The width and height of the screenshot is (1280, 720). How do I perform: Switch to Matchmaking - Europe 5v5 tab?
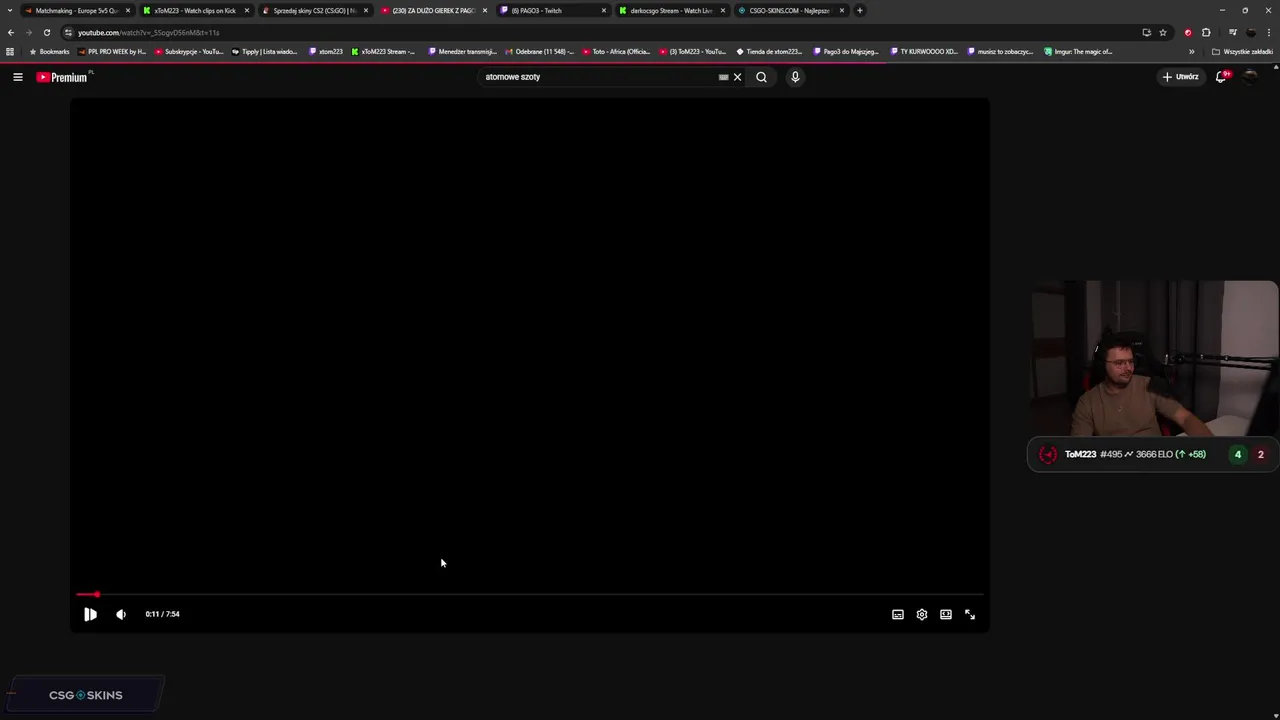[x=75, y=10]
